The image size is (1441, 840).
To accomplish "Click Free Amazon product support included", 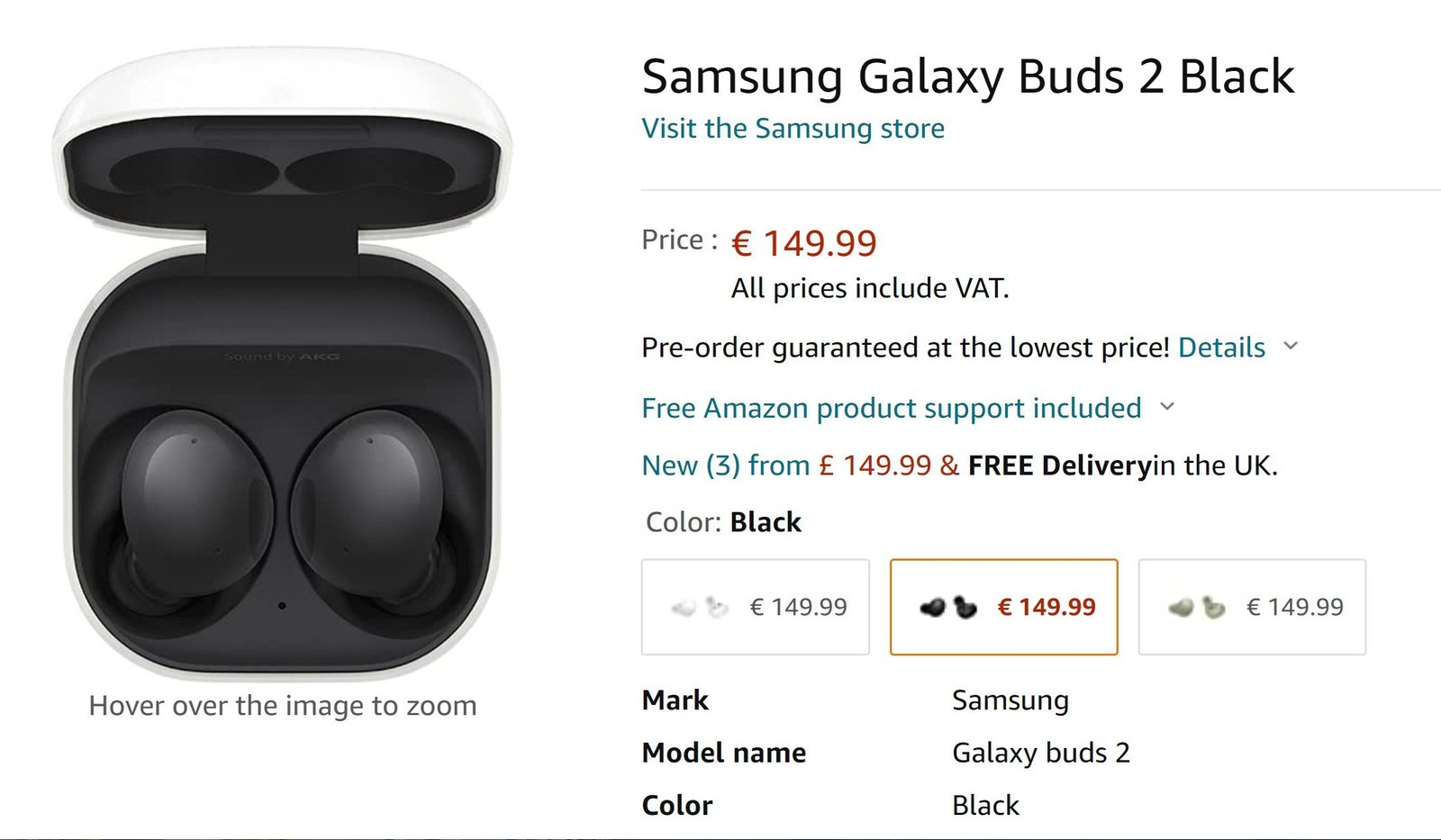I will click(x=891, y=408).
